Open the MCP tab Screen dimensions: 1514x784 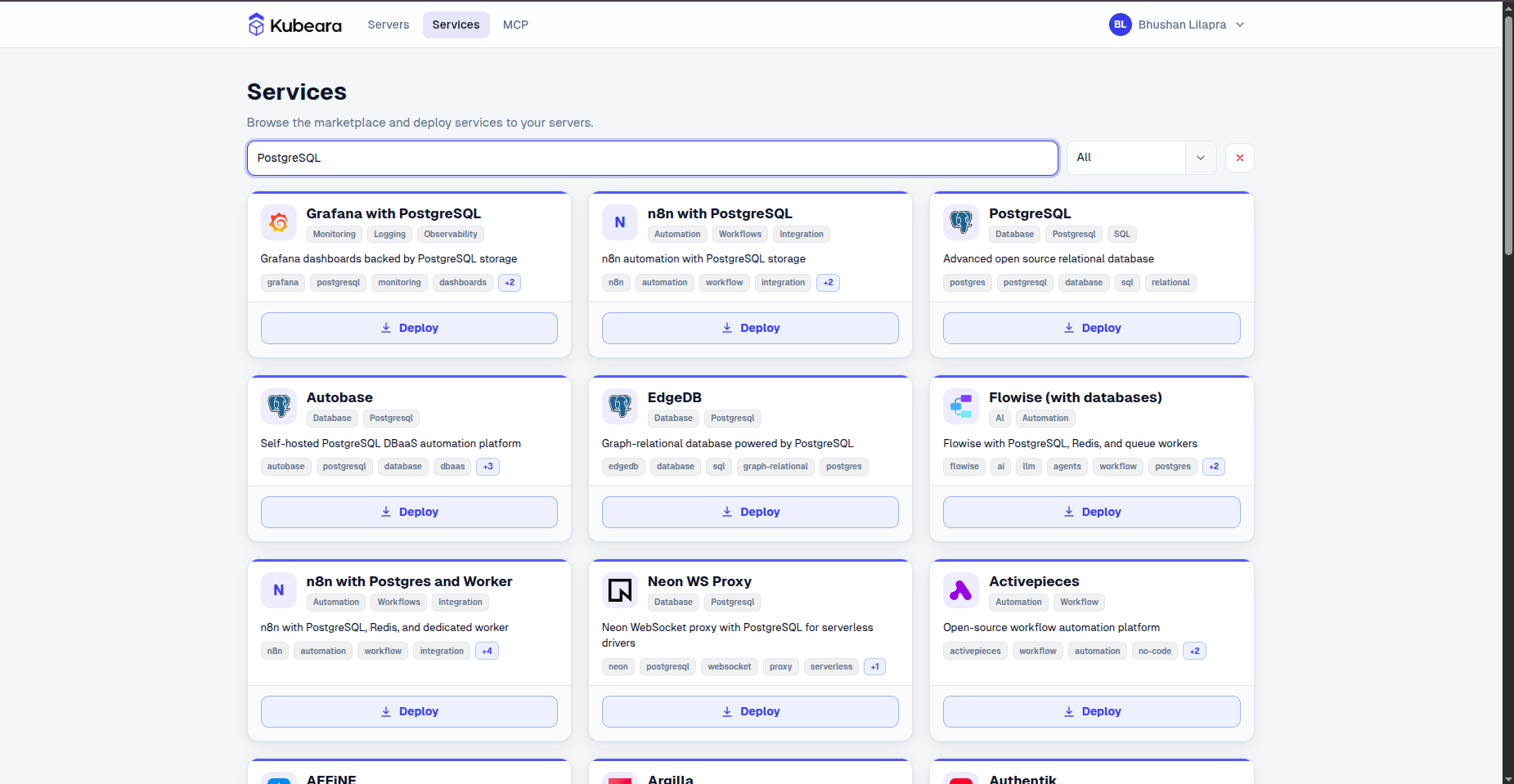pyautogui.click(x=515, y=25)
